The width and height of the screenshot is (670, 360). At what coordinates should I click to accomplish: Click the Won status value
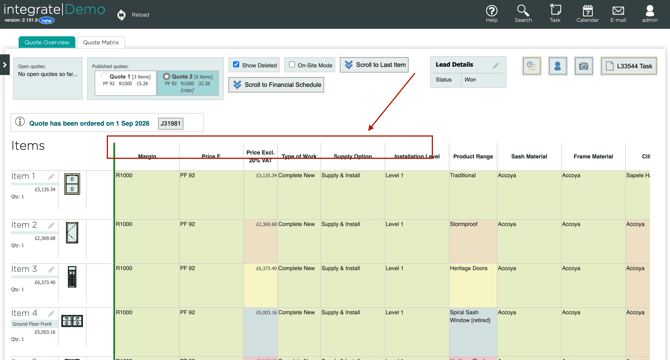(470, 80)
